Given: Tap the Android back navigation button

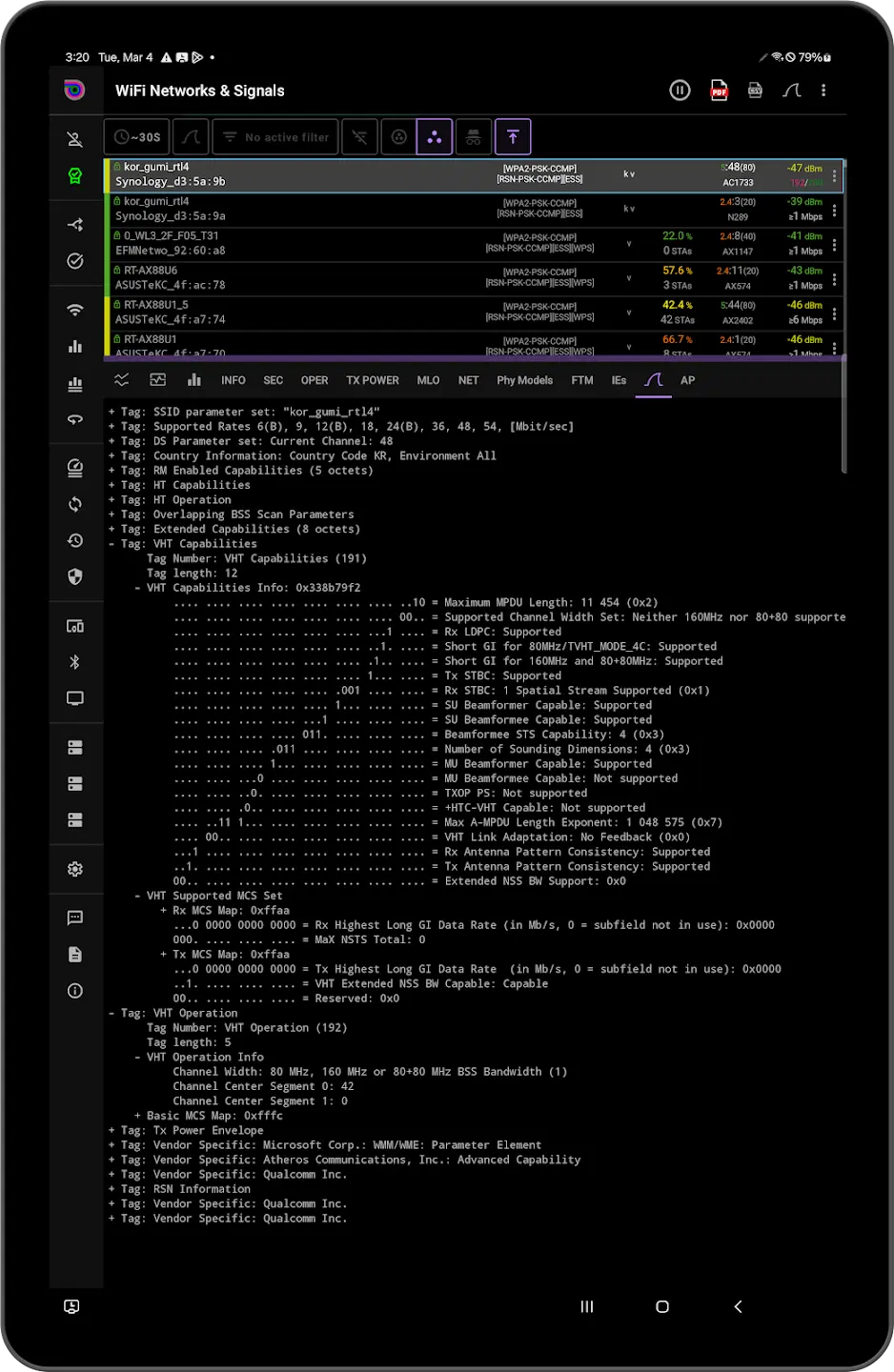Looking at the screenshot, I should pyautogui.click(x=738, y=1306).
